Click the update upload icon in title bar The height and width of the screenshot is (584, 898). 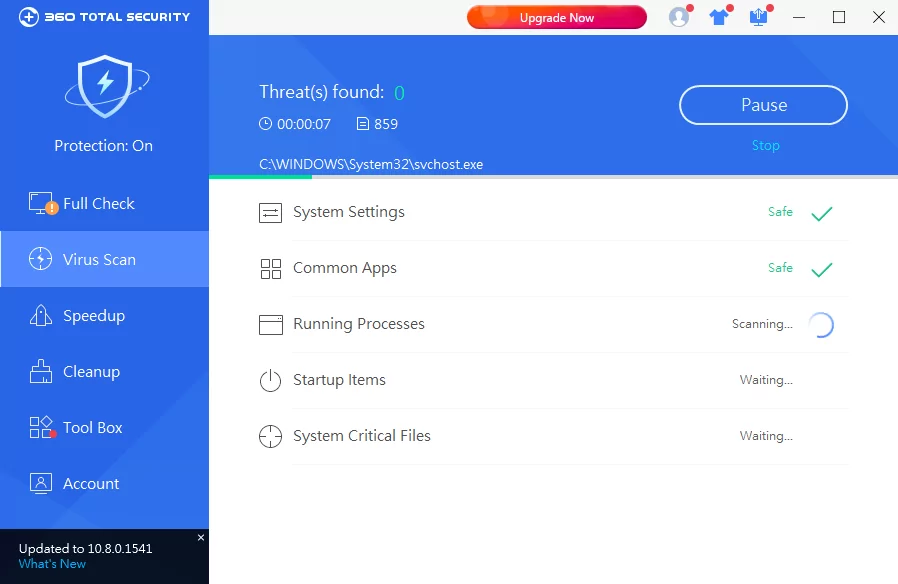pos(758,17)
